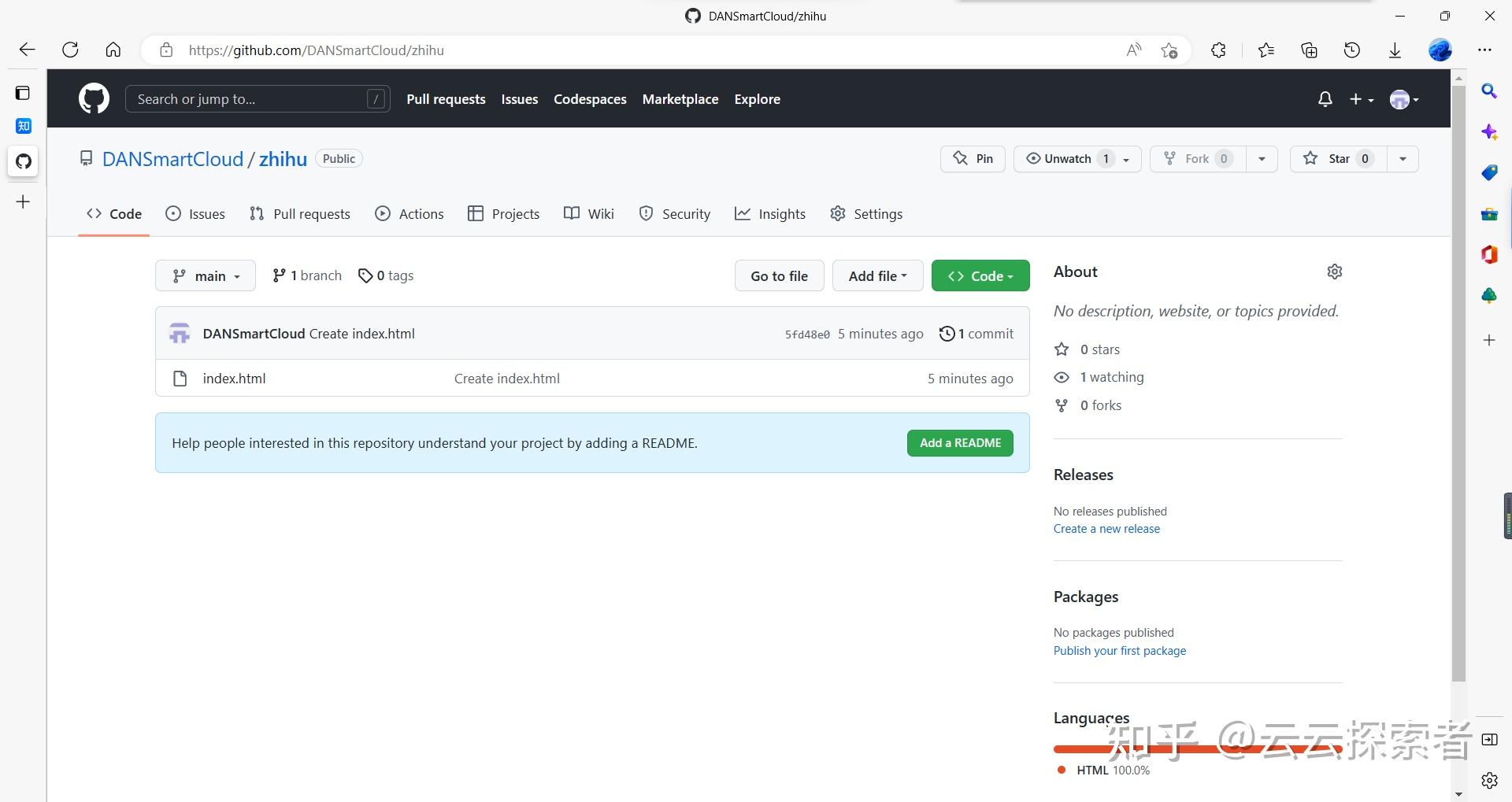Click the Add a README button
Viewport: 1512px width, 802px height.
coord(959,442)
